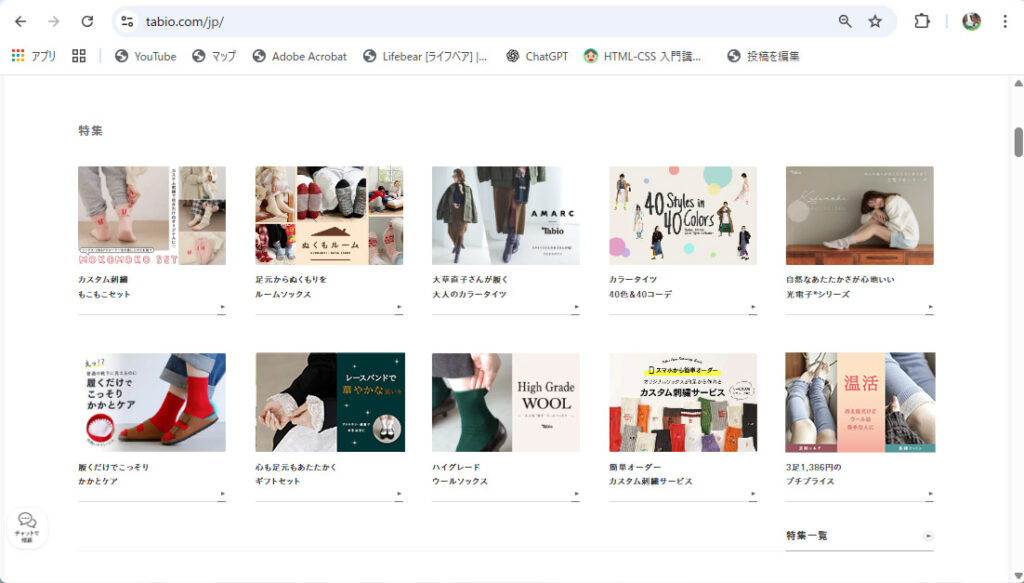Open the Chrome three-dot menu
The height and width of the screenshot is (583, 1024).
click(x=1004, y=21)
